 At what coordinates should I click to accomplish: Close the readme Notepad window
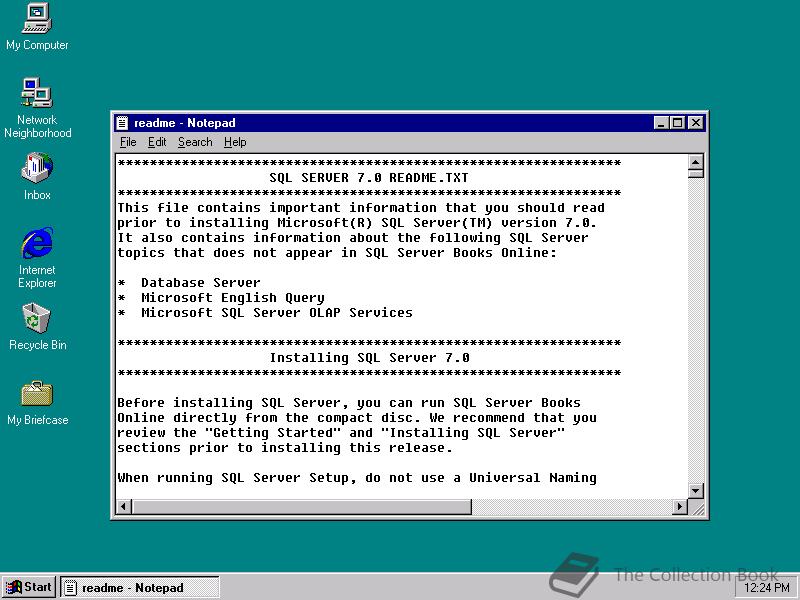695,123
